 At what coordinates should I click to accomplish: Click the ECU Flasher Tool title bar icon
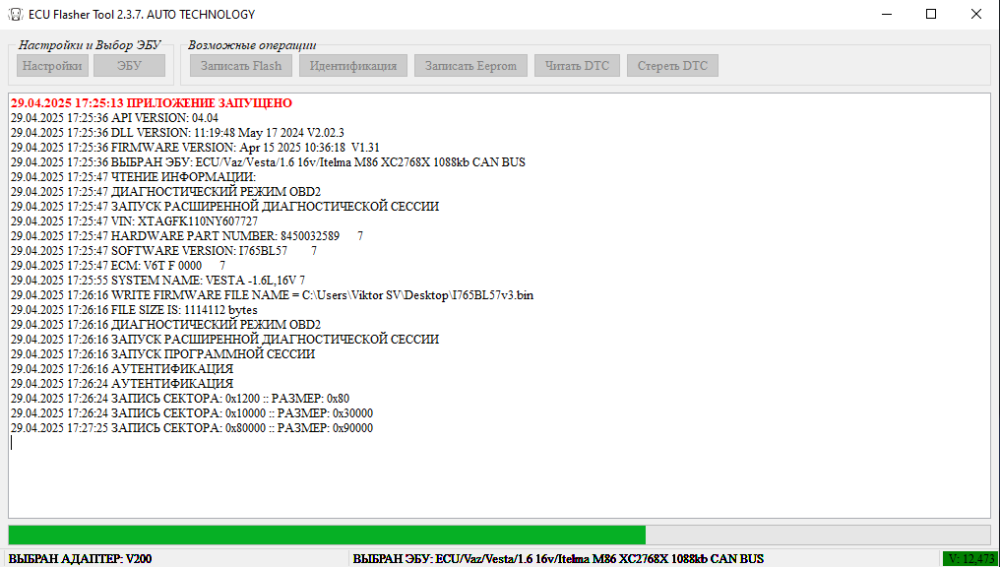pos(15,14)
